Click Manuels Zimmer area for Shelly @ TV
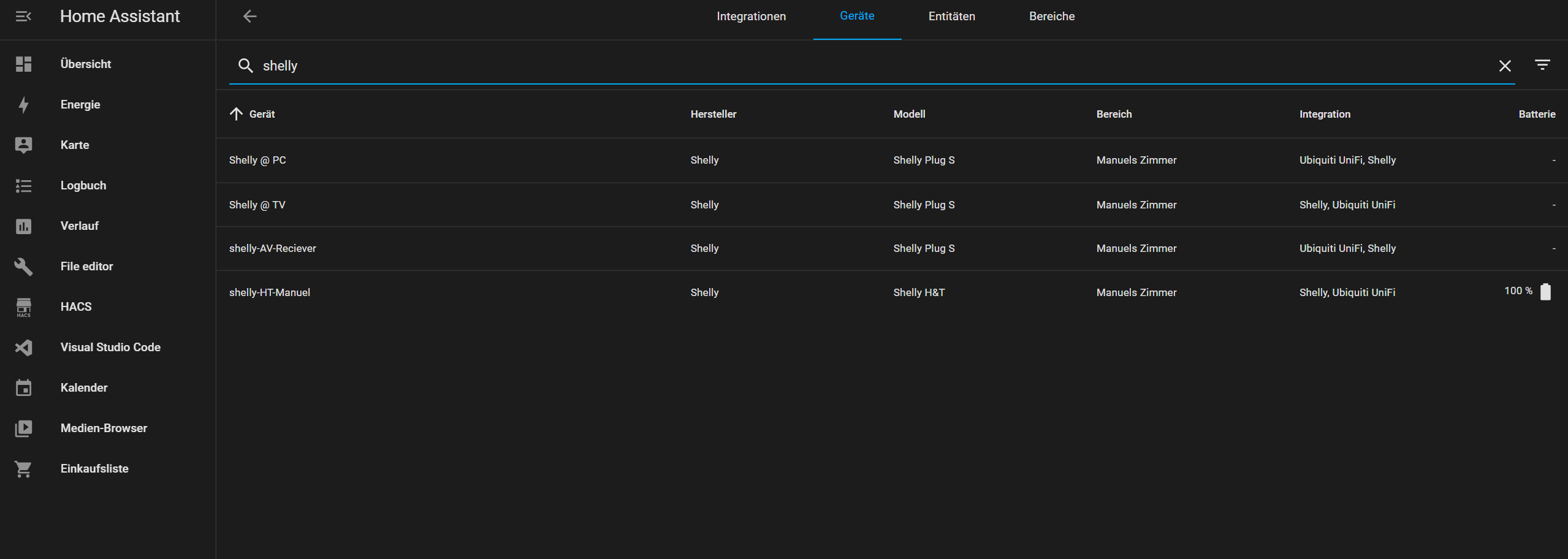 click(1136, 205)
